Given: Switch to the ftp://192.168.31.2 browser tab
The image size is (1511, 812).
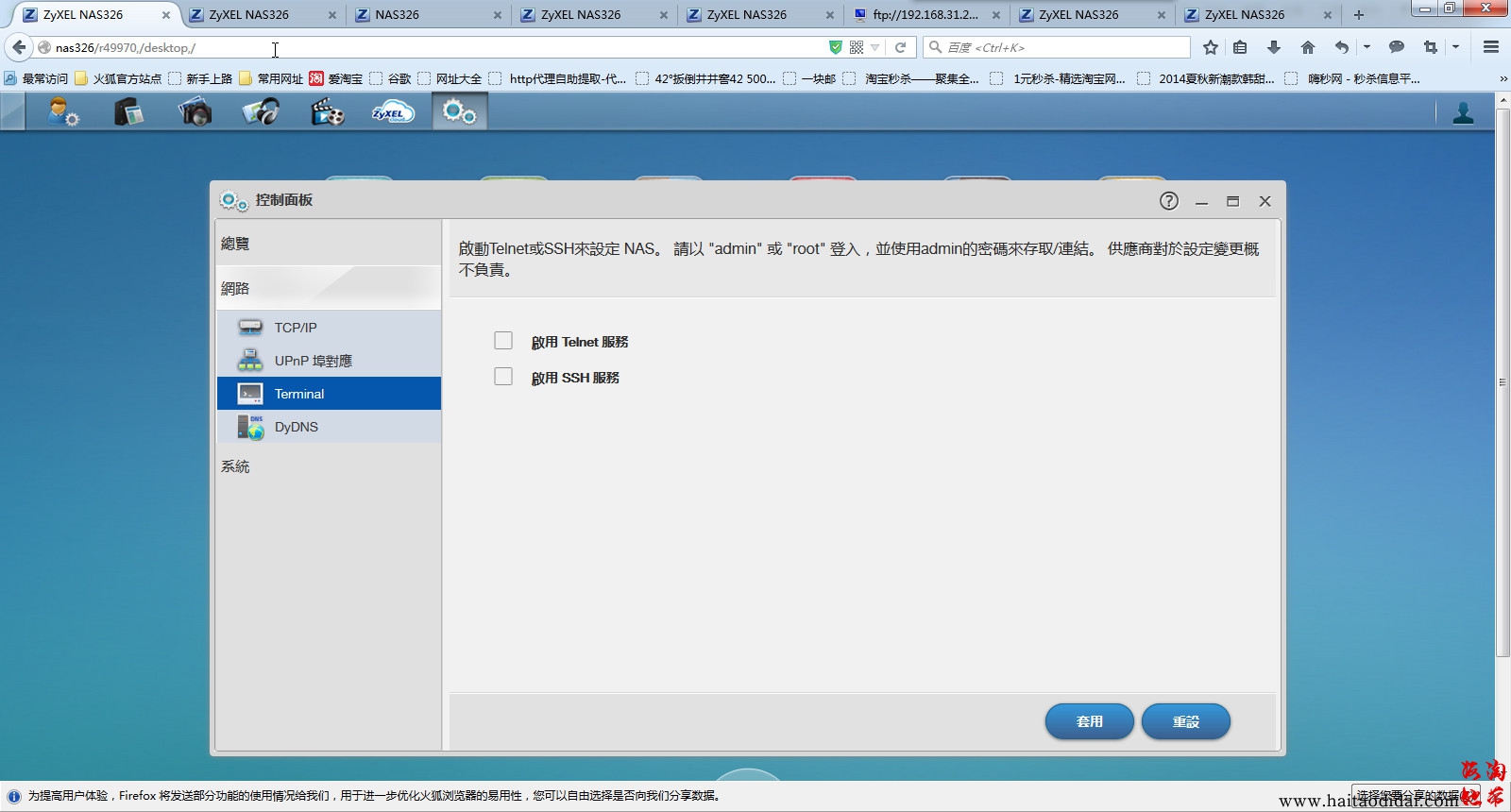Looking at the screenshot, I should [925, 15].
